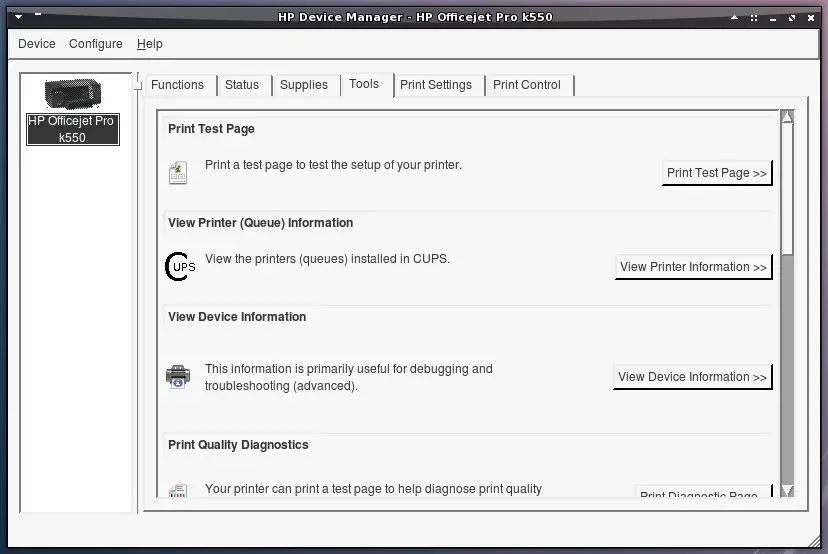The width and height of the screenshot is (828, 554).
Task: Click the text 'Print a test page to test the setup'
Action: coord(333,165)
